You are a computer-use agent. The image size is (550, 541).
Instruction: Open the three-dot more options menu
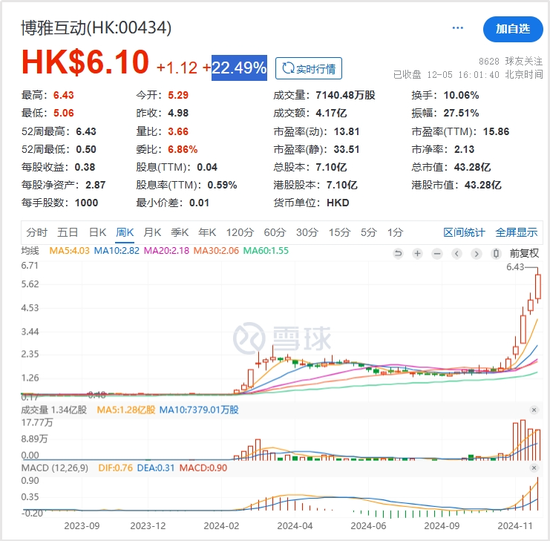click(x=457, y=28)
